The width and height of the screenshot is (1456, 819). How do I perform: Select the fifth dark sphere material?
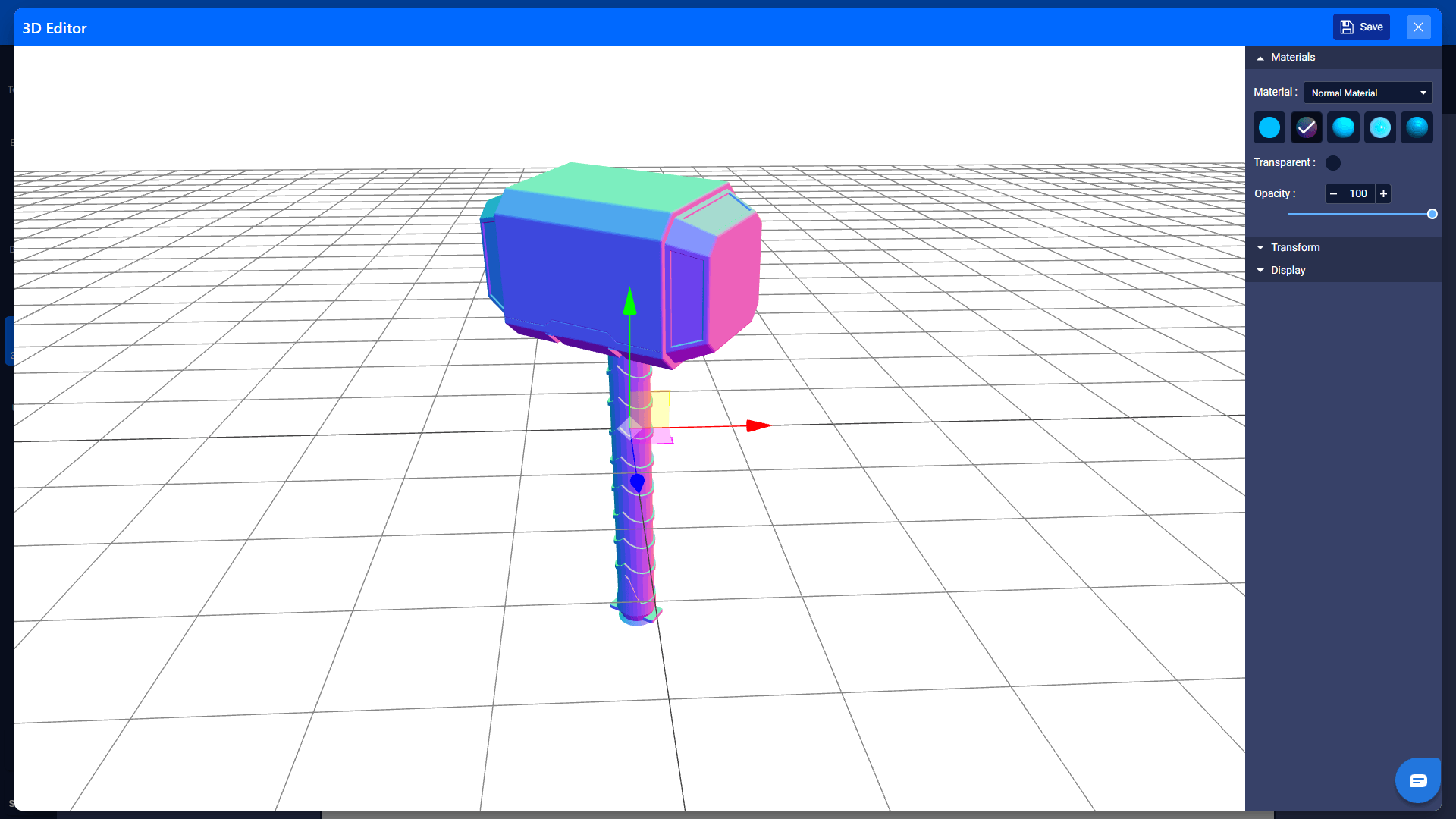coord(1417,127)
